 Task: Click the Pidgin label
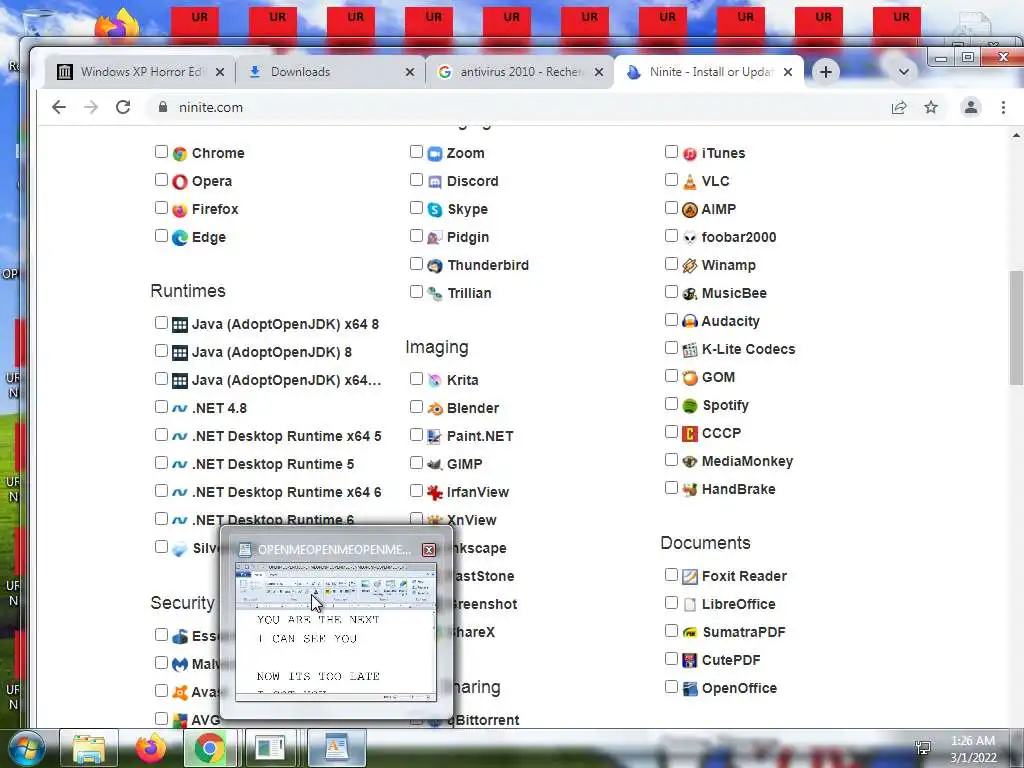(x=468, y=238)
